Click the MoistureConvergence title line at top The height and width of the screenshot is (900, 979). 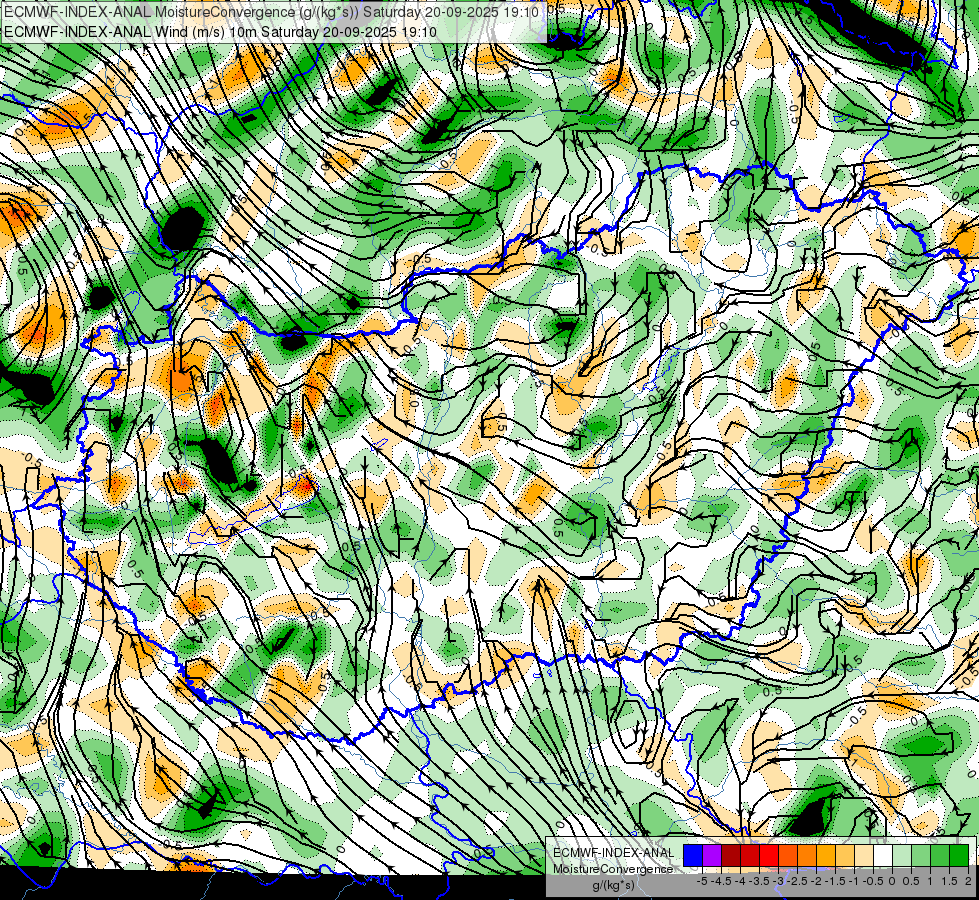270,11
